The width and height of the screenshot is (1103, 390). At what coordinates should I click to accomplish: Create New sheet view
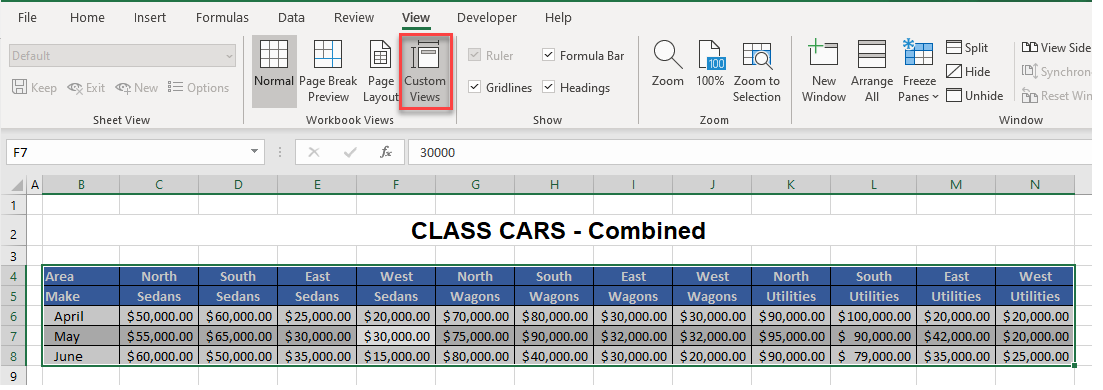pos(136,88)
